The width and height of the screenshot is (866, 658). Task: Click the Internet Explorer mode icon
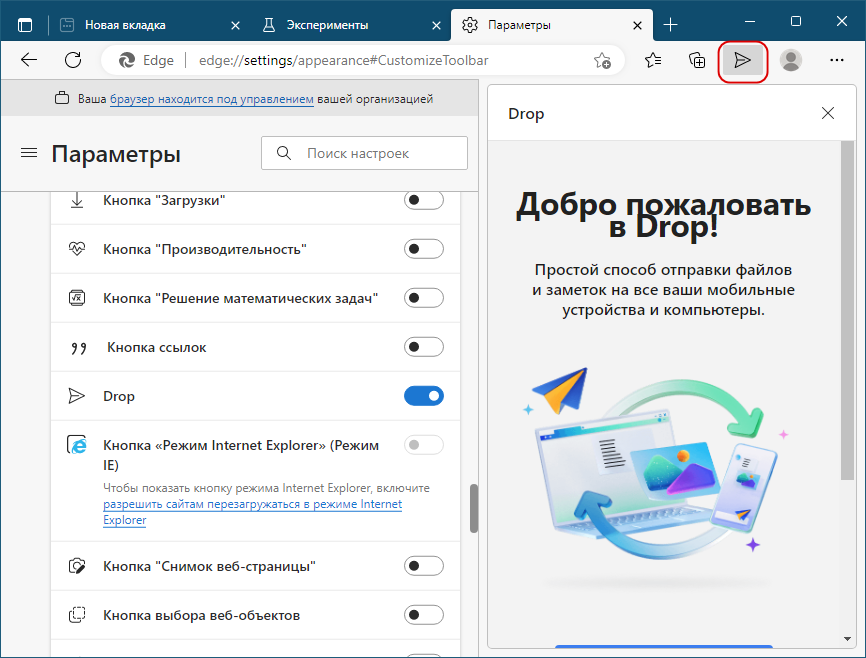[77, 445]
